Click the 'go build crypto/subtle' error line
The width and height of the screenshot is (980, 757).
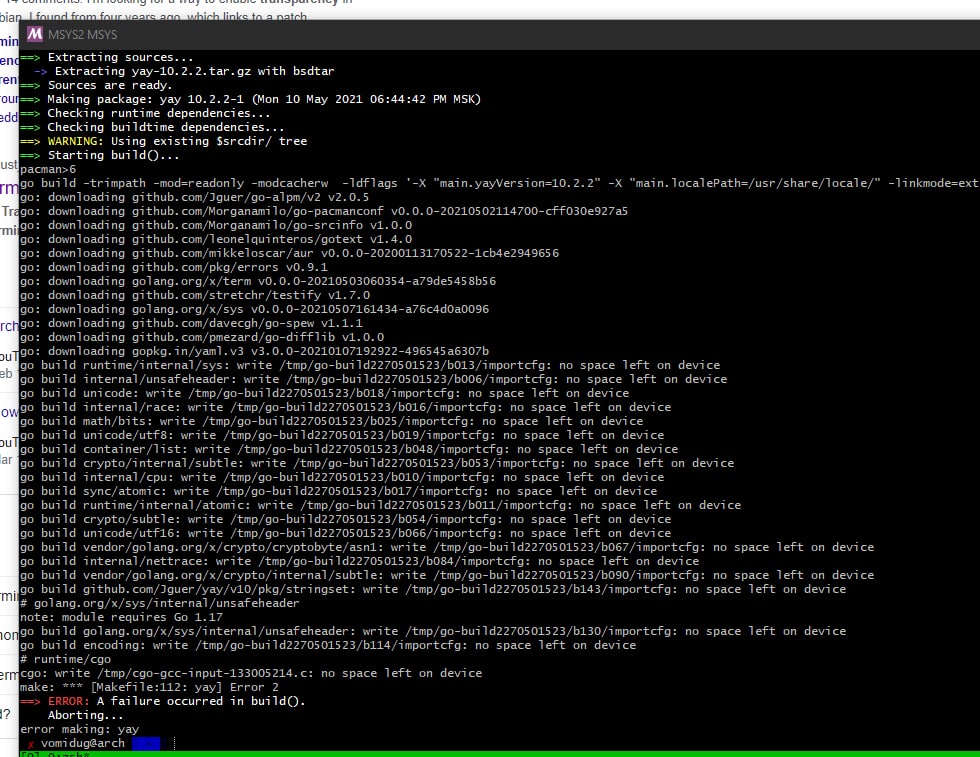click(346, 519)
